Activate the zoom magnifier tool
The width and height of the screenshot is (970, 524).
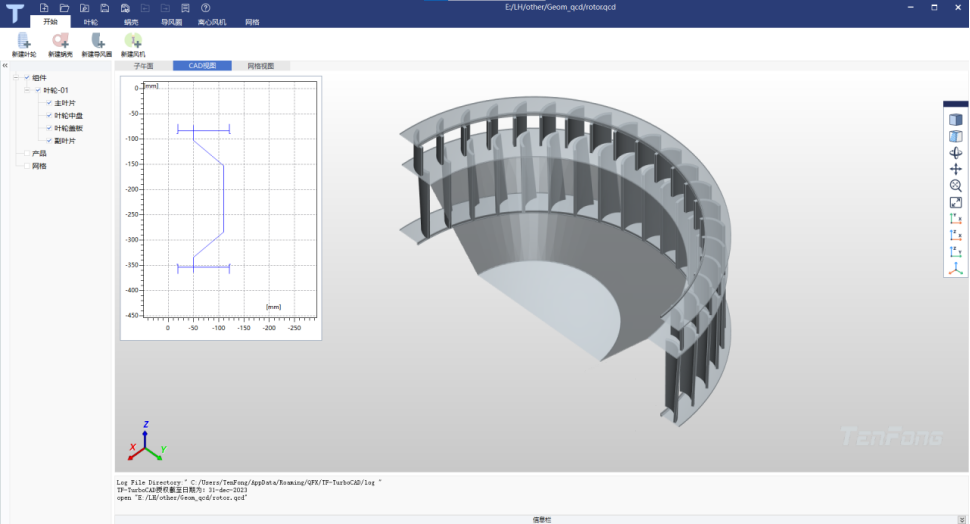[x=956, y=186]
